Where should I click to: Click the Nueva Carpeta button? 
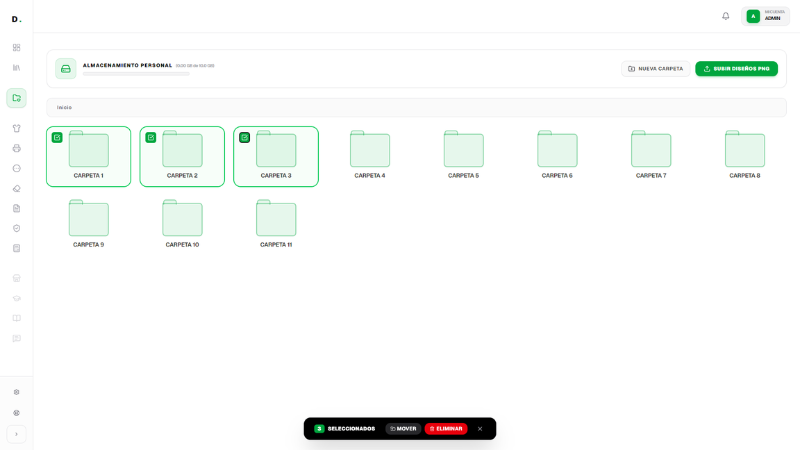[656, 68]
